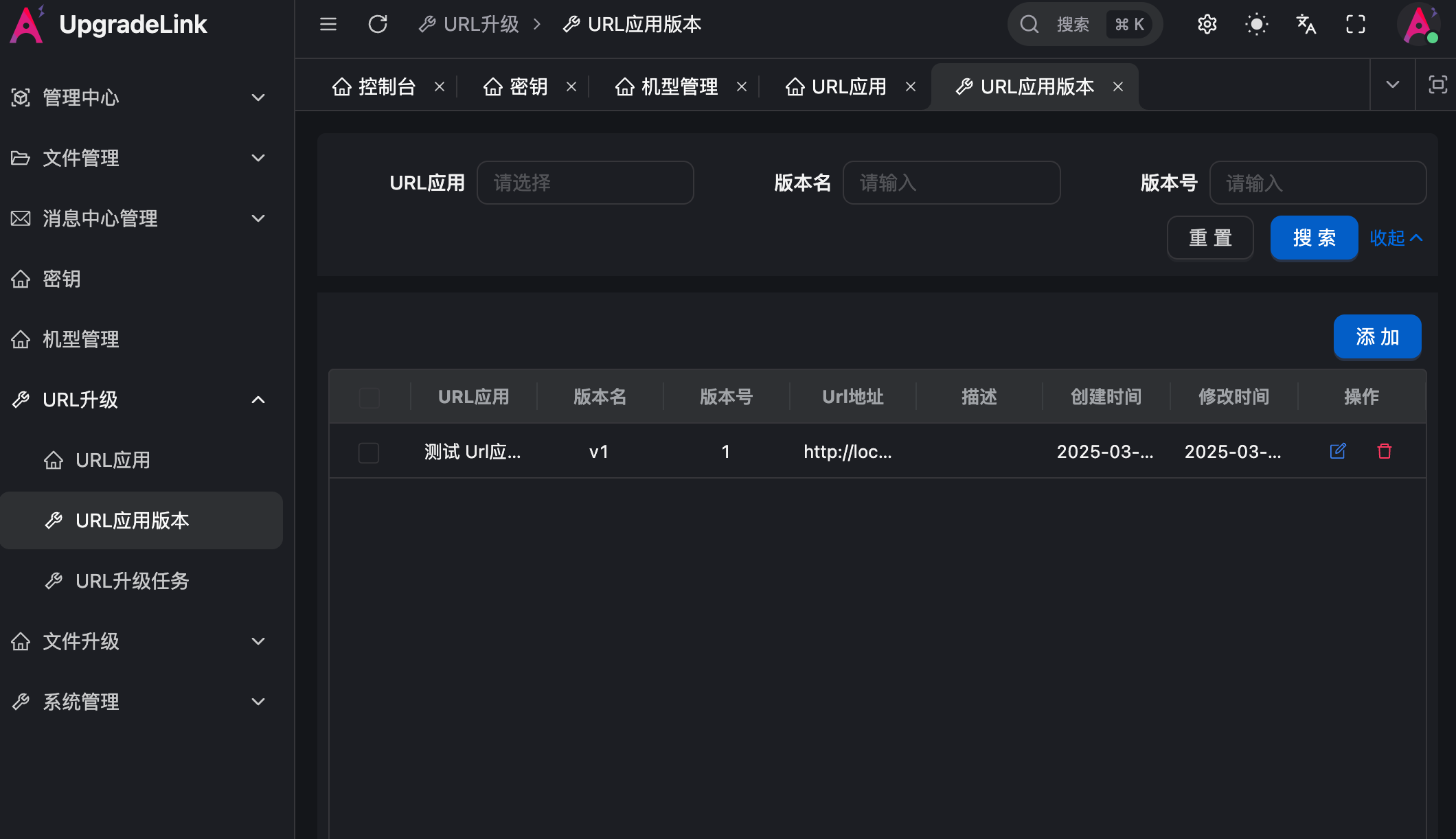Collapse the URL升级 sidebar menu

[141, 400]
